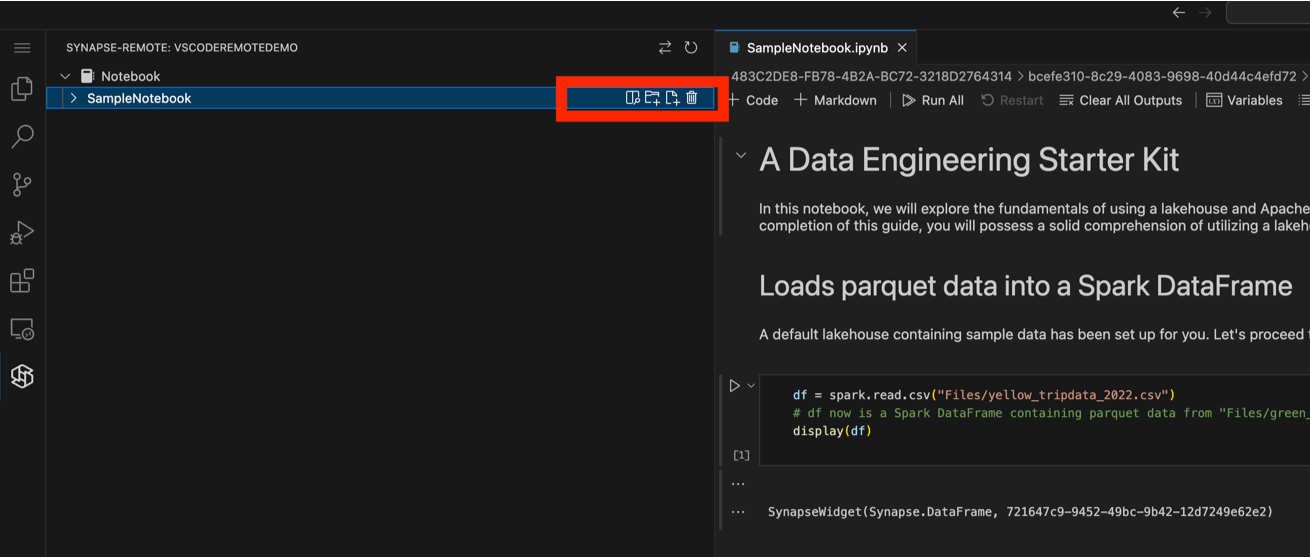The width and height of the screenshot is (1310, 557).
Task: Open run options dropdown beside cell play button
Action: 751,385
